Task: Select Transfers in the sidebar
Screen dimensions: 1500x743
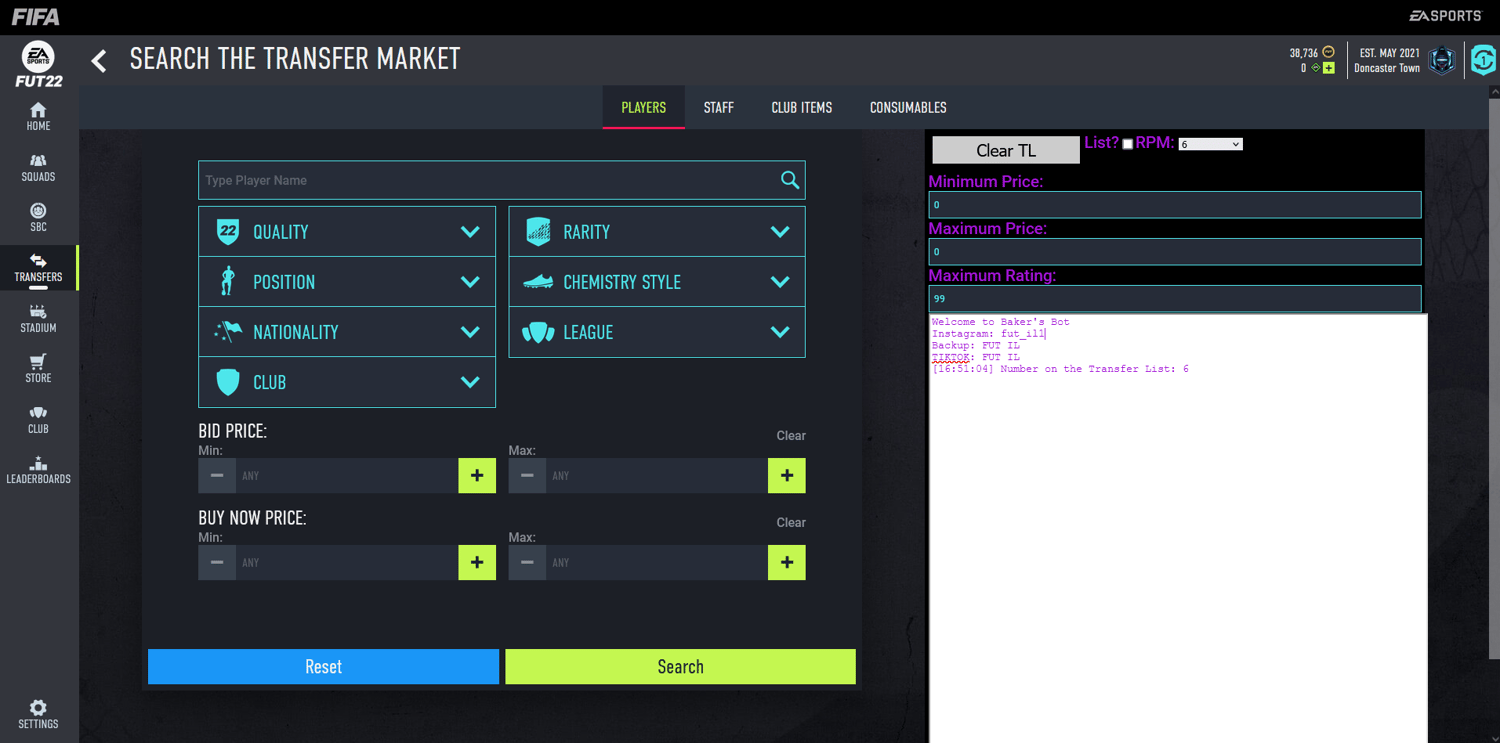Action: tap(38, 268)
